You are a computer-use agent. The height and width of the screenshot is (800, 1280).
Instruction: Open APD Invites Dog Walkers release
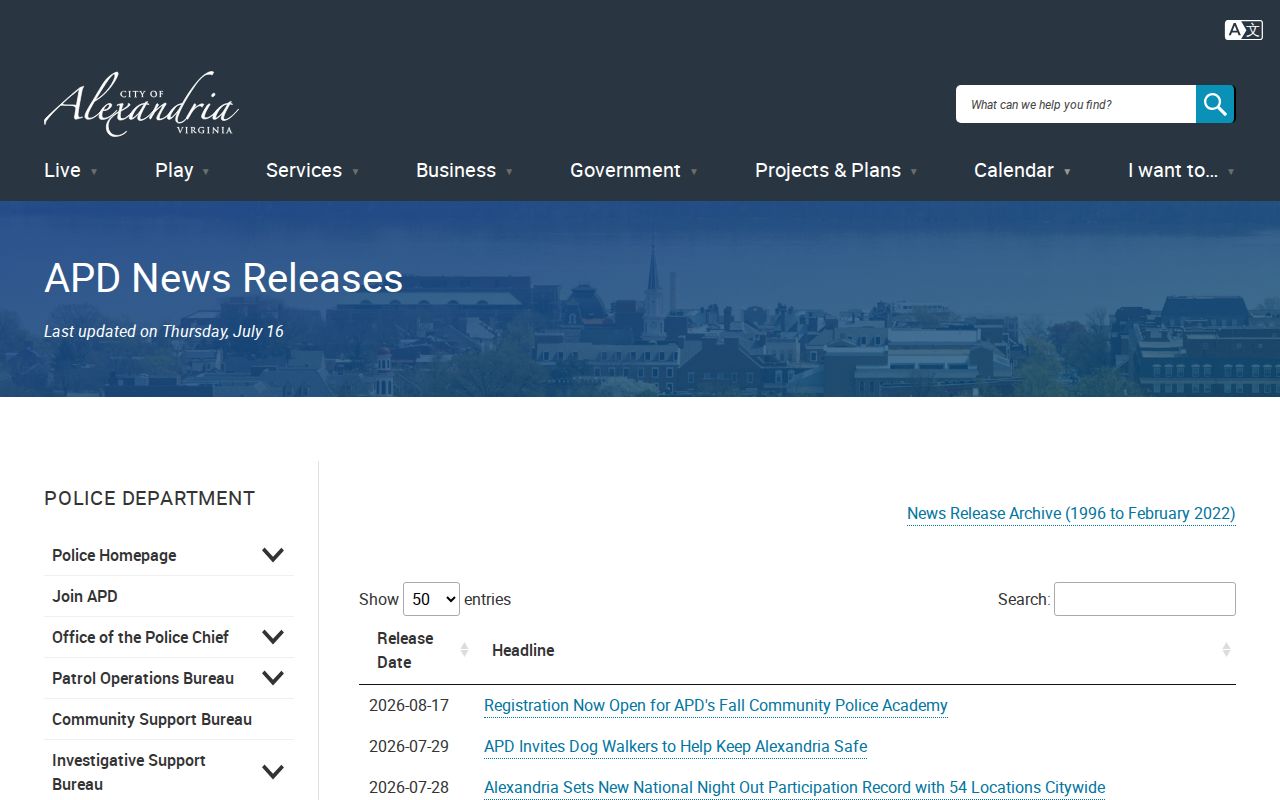675,746
